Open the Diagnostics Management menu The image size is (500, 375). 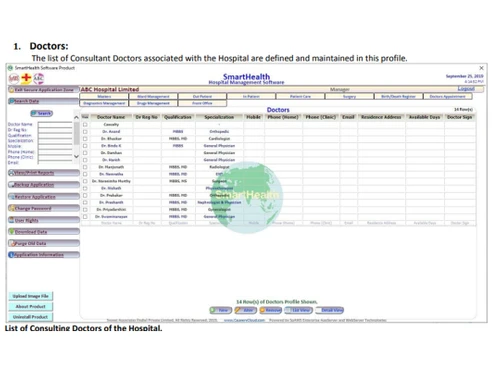(x=104, y=103)
